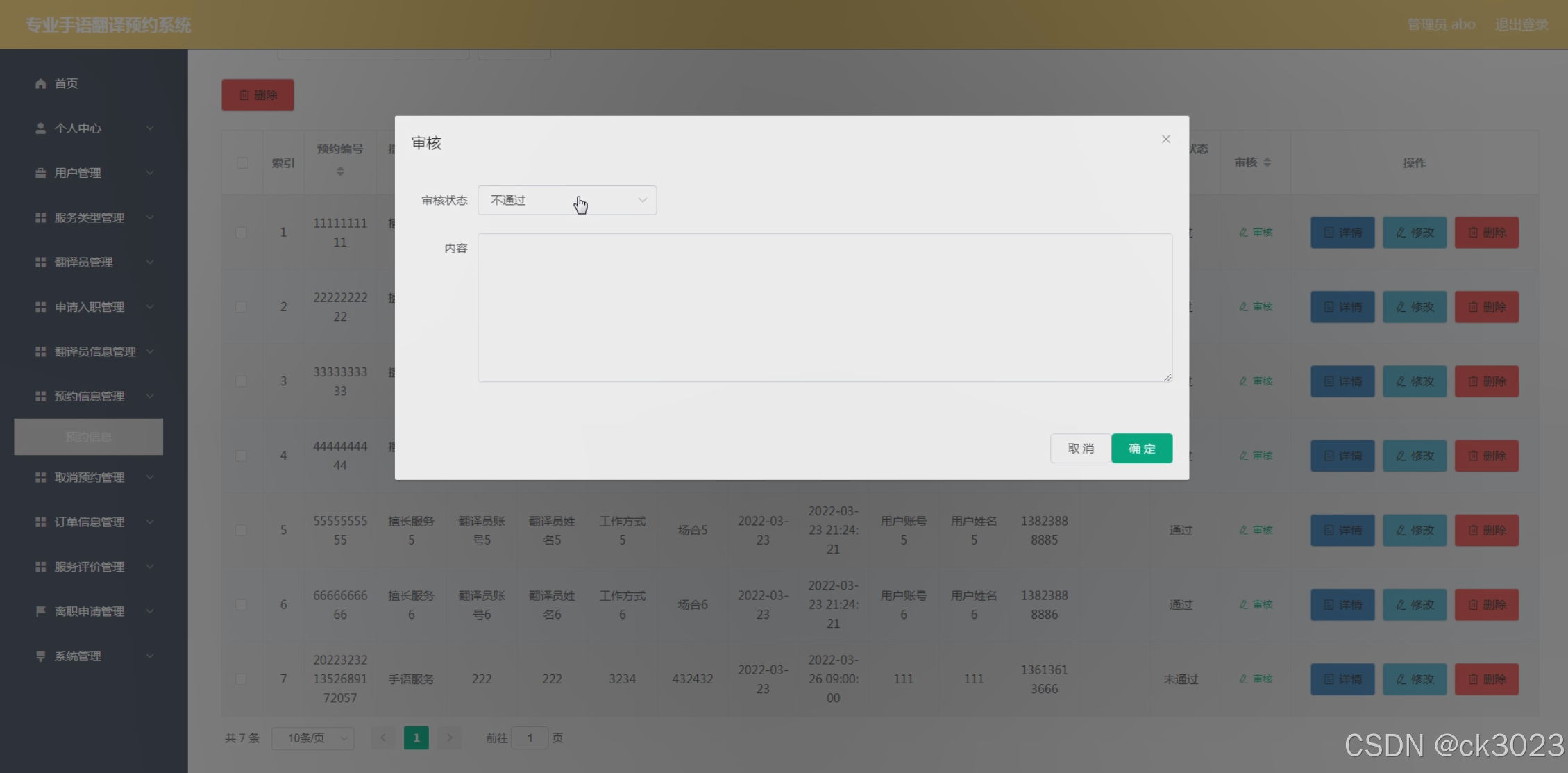Click the sort arrows on 预约编号 column
1568x773 pixels.
tap(340, 172)
